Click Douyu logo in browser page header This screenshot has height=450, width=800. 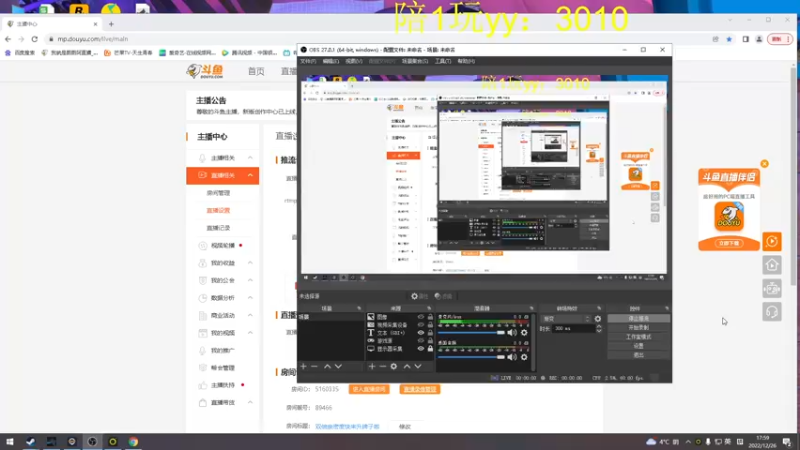point(205,71)
